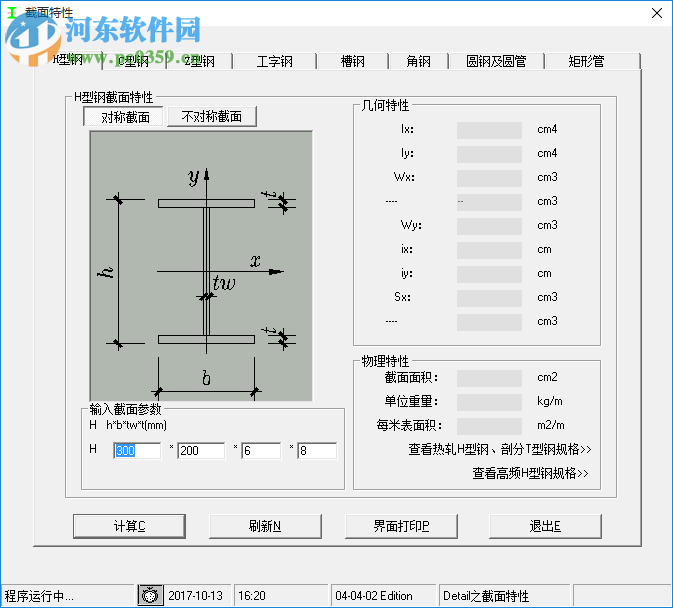
Task: Open 查看热轧H型钢、剖分T型钢规格 link
Action: [x=500, y=449]
